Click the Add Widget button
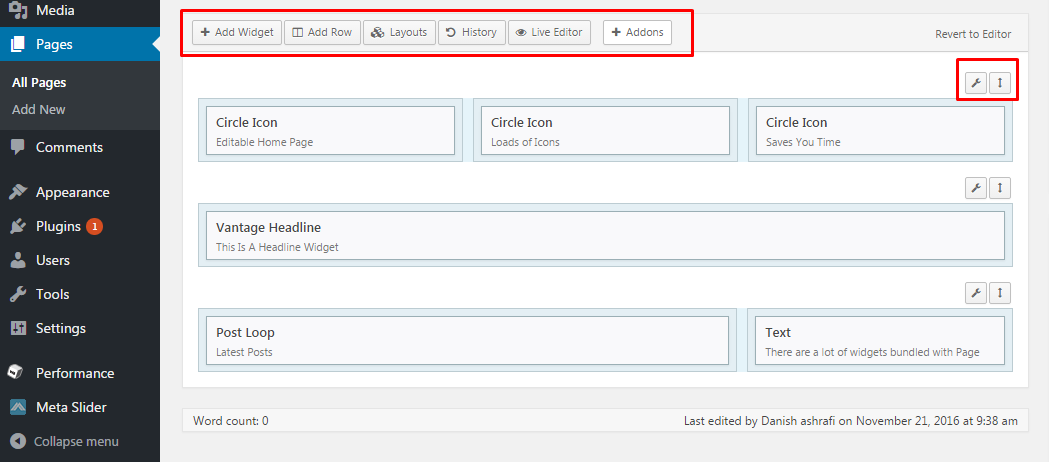 [x=237, y=32]
